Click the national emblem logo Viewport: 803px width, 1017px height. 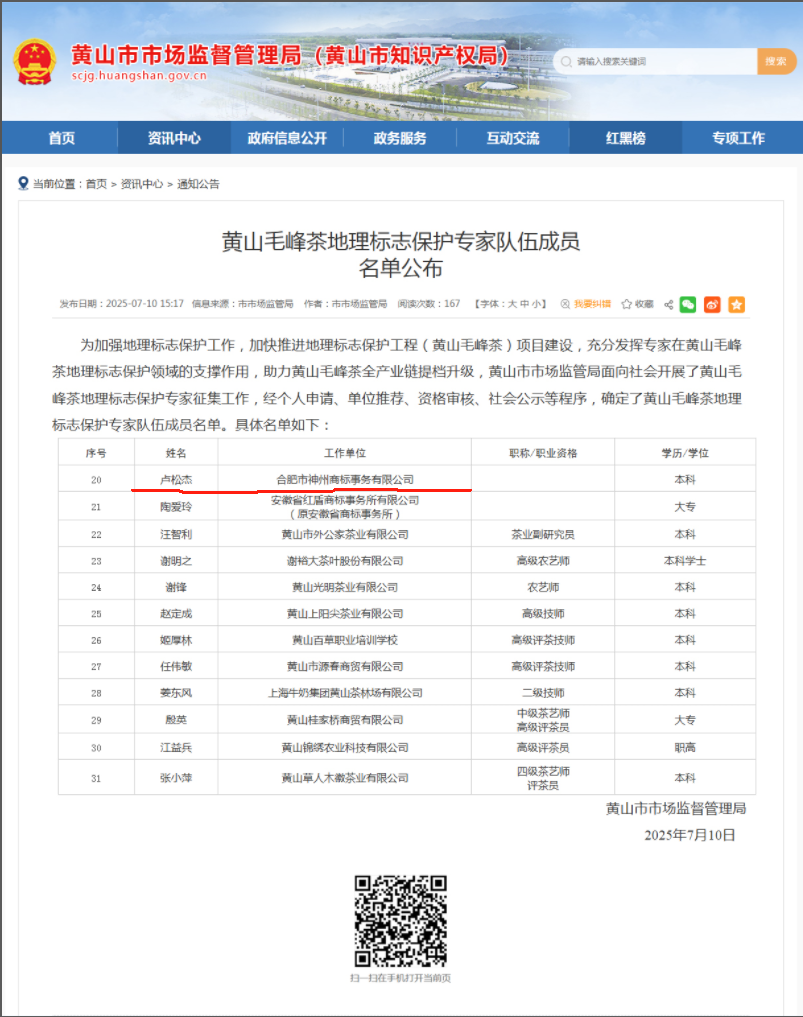(x=34, y=62)
